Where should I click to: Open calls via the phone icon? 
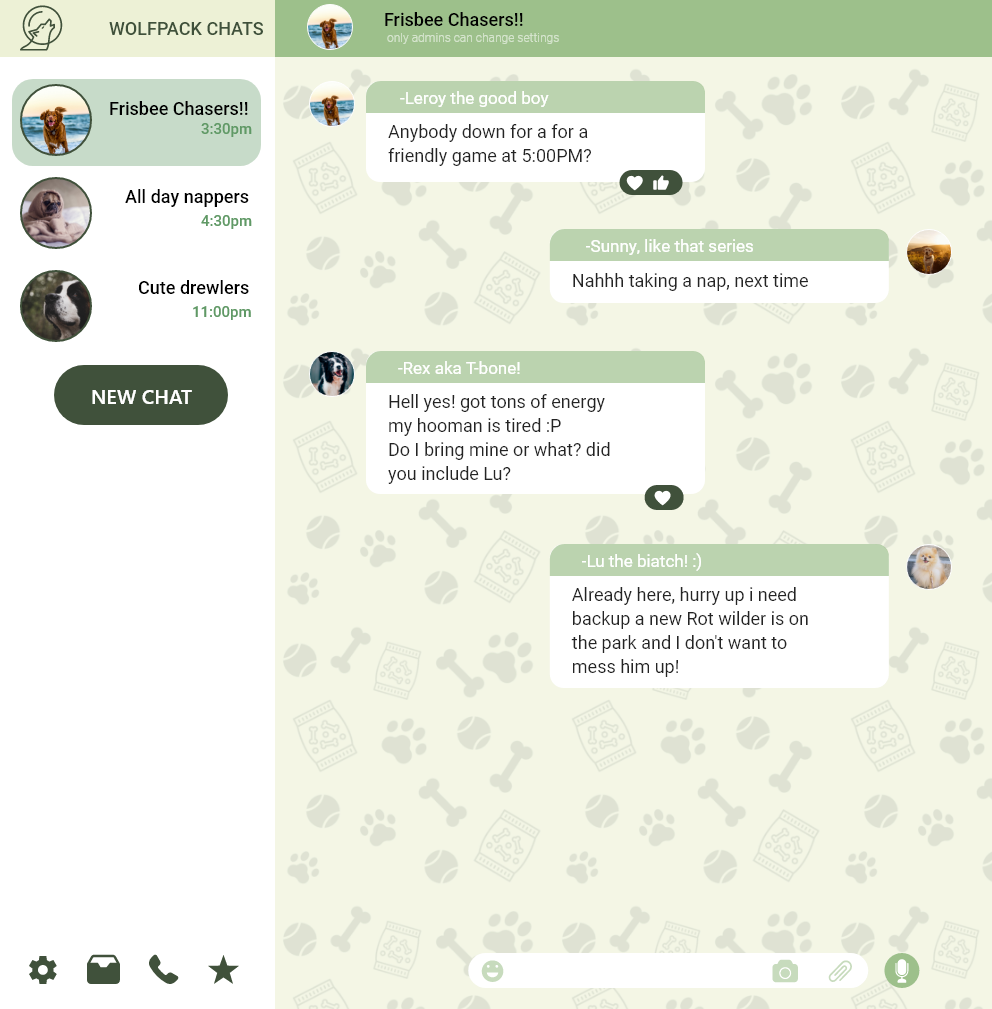click(x=163, y=970)
